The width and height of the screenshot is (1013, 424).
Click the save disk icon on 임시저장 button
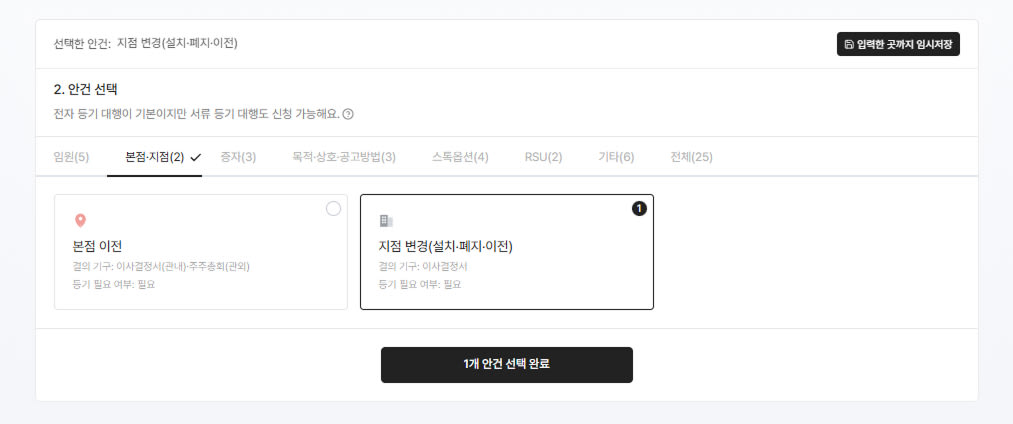(849, 45)
